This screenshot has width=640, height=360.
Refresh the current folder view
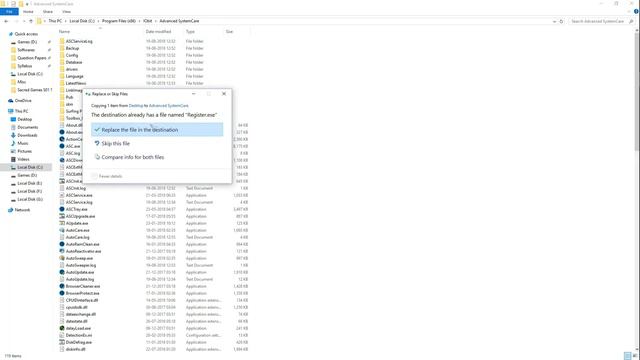[561, 21]
